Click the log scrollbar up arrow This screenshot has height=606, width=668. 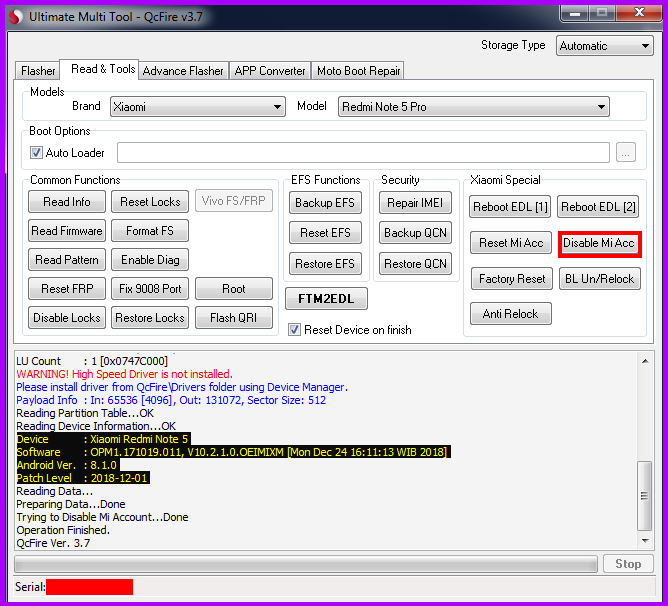tap(645, 361)
